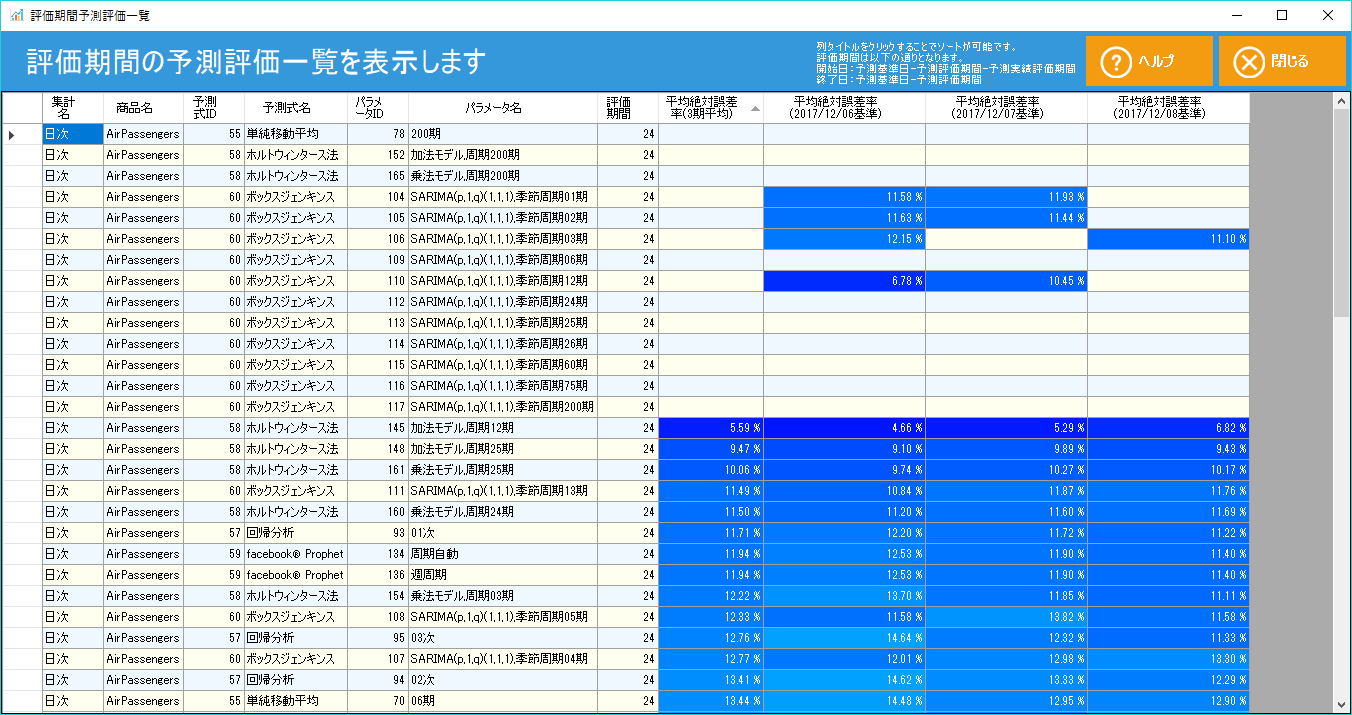Image resolution: width=1352 pixels, height=715 pixels.
Task: Select the SARIMA 季節周期60期 parameter cell
Action: [503, 365]
